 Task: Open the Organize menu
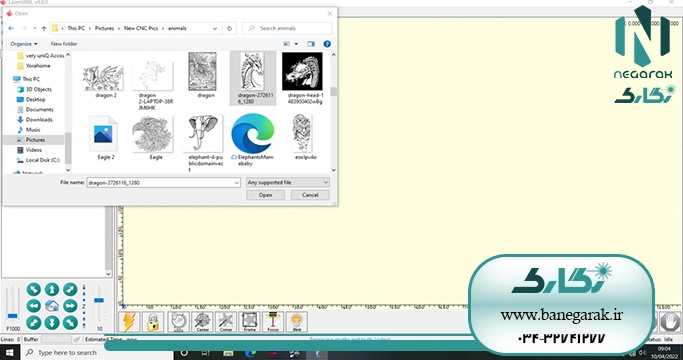[24, 44]
